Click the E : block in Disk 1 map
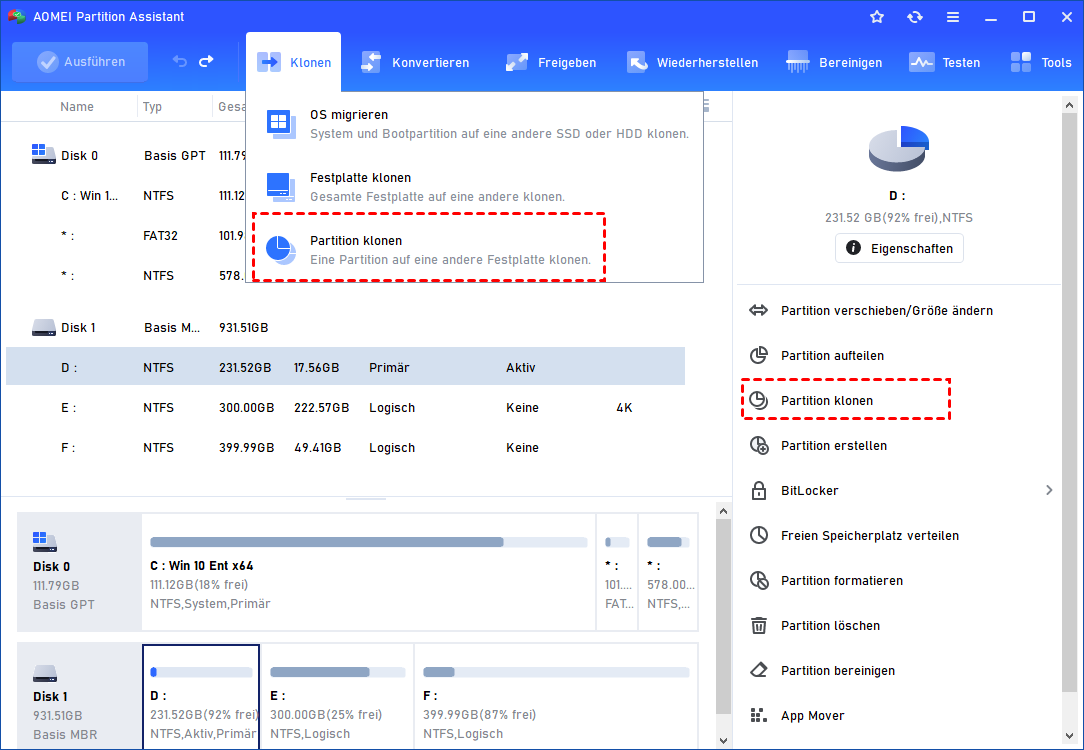 click(x=337, y=697)
